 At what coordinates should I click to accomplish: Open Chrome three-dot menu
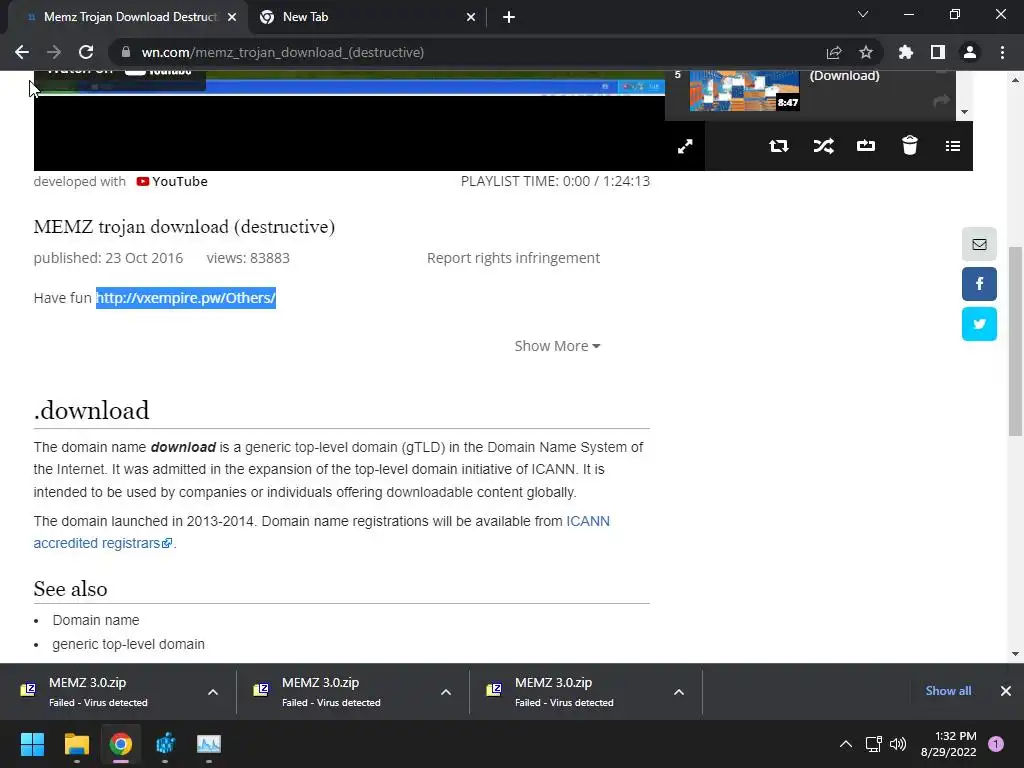coord(1002,52)
